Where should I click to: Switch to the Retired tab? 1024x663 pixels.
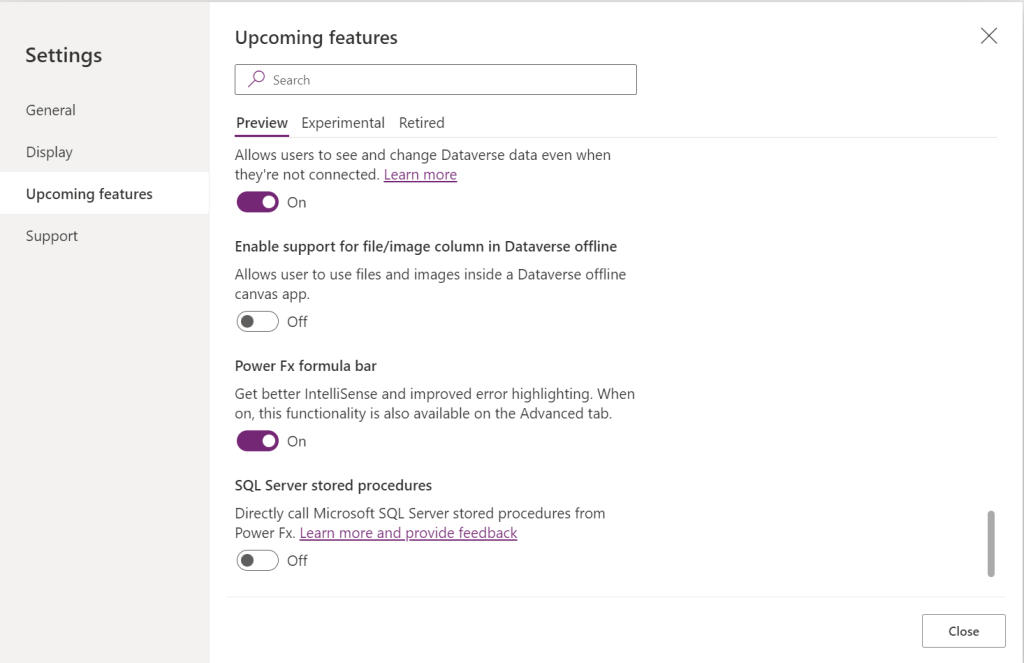point(422,123)
